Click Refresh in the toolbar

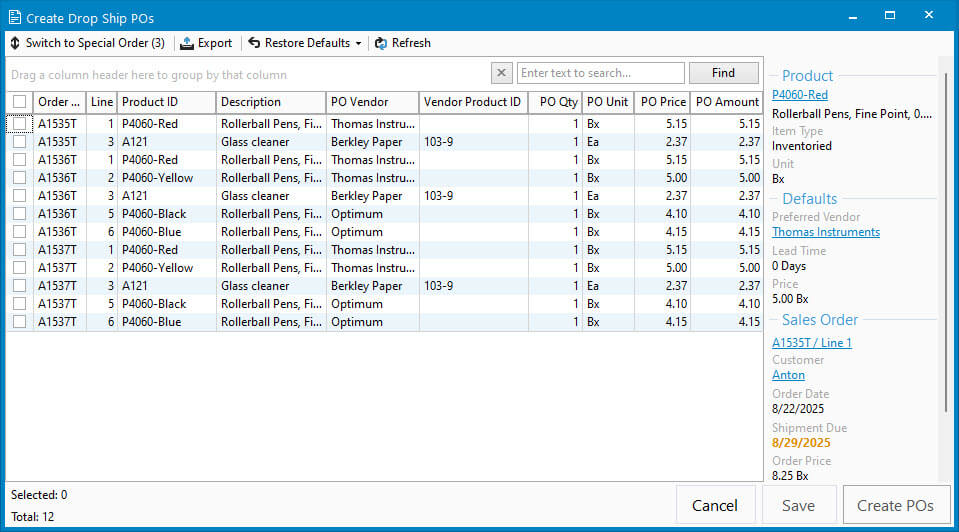pyautogui.click(x=402, y=43)
